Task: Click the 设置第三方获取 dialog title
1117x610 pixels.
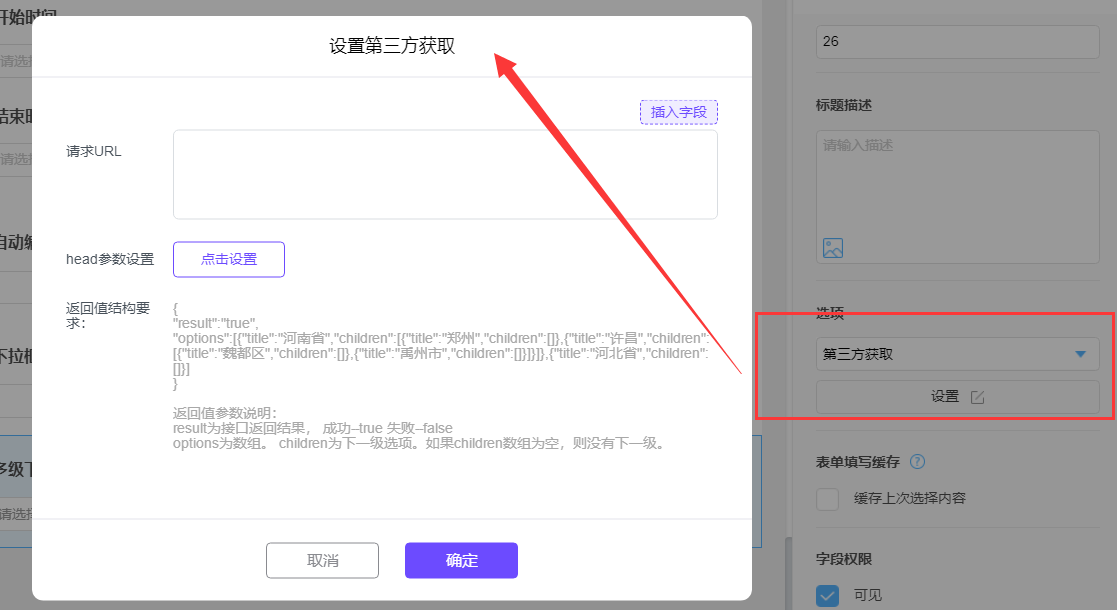Action: [x=392, y=46]
